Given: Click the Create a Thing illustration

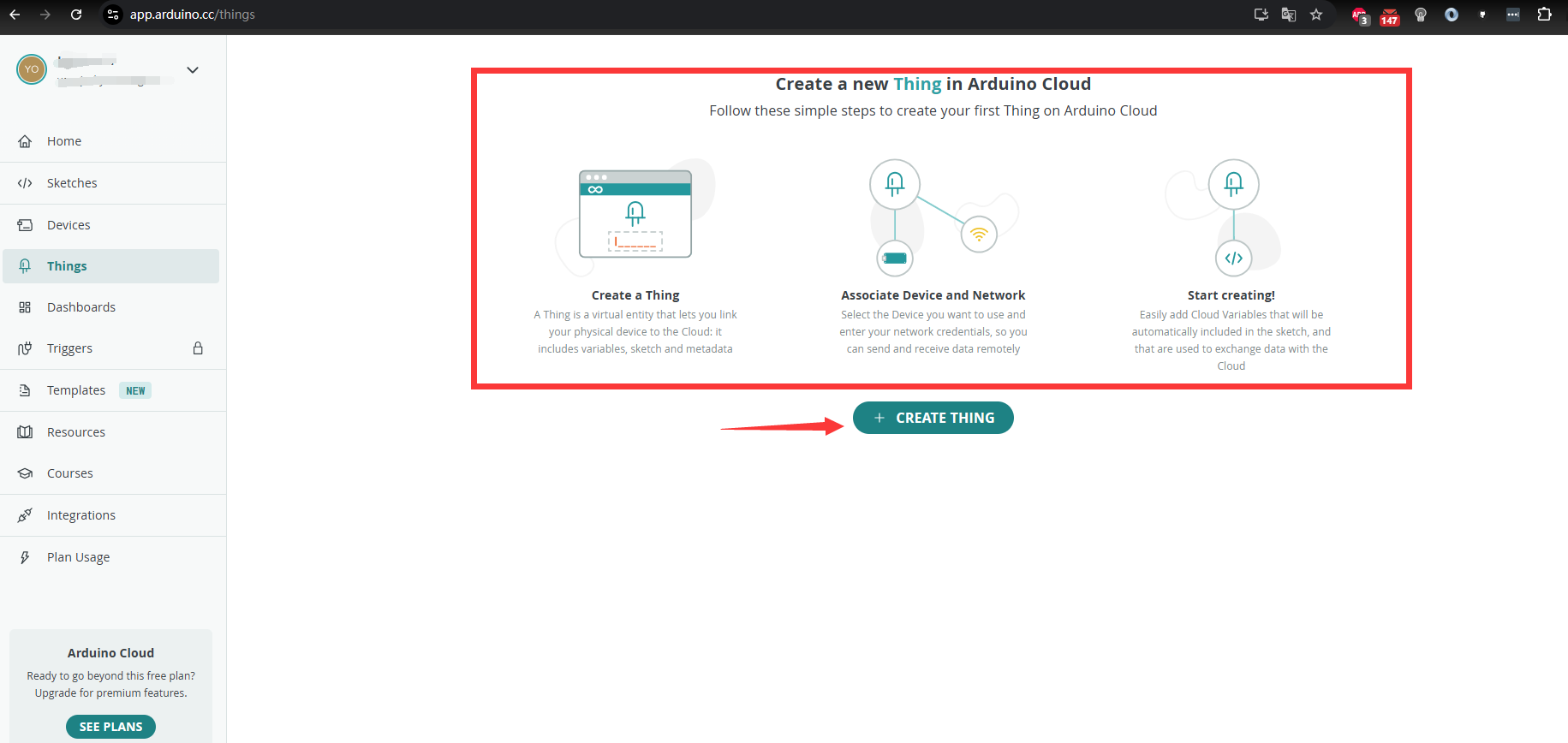Looking at the screenshot, I should (635, 217).
